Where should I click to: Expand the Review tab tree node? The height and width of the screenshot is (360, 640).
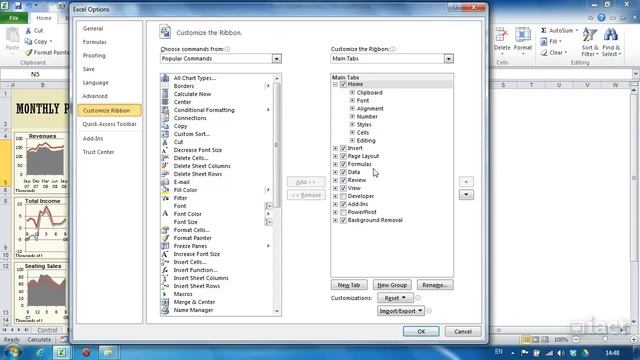(x=335, y=180)
